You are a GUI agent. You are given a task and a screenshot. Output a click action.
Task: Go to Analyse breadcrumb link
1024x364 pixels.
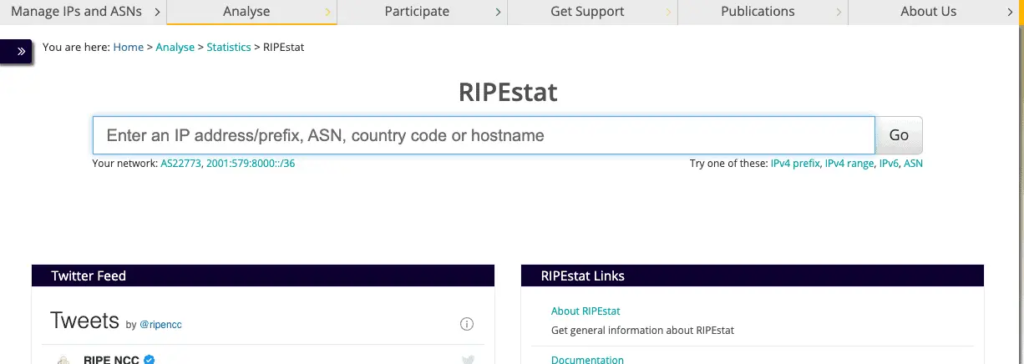pyautogui.click(x=175, y=47)
